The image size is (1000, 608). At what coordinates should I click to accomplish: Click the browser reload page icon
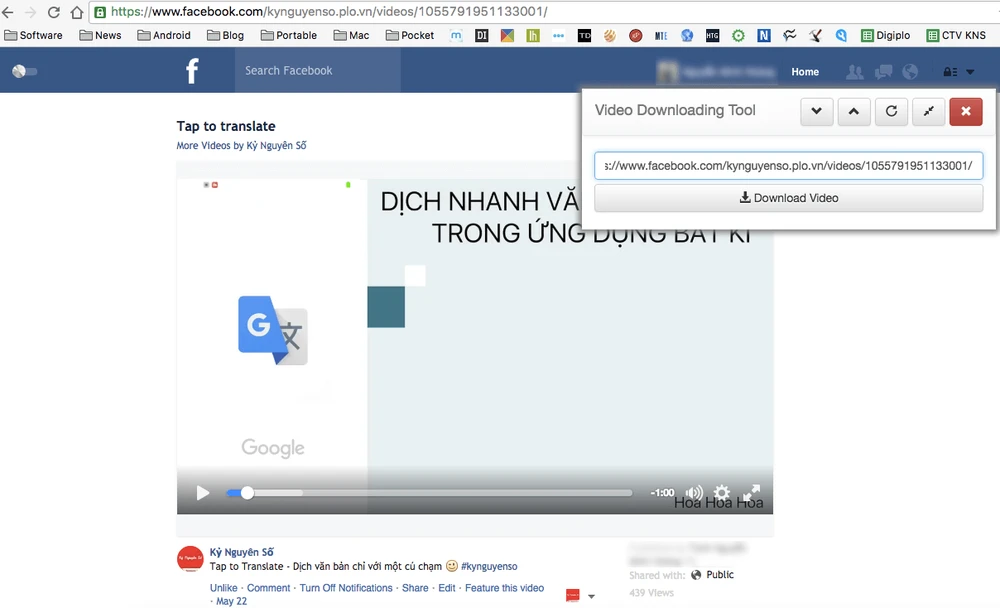point(53,12)
